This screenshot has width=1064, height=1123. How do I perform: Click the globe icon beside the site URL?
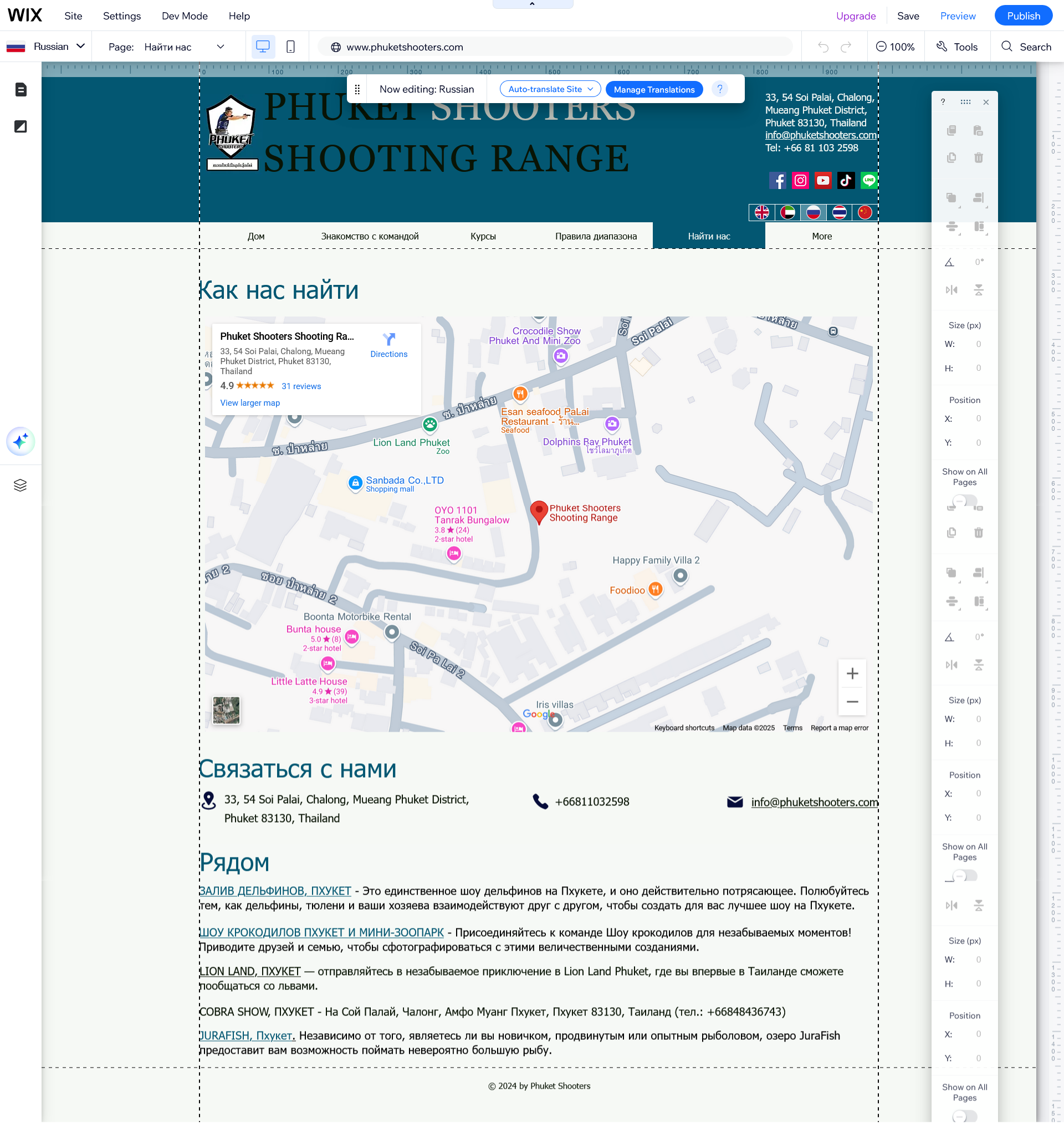(x=336, y=47)
